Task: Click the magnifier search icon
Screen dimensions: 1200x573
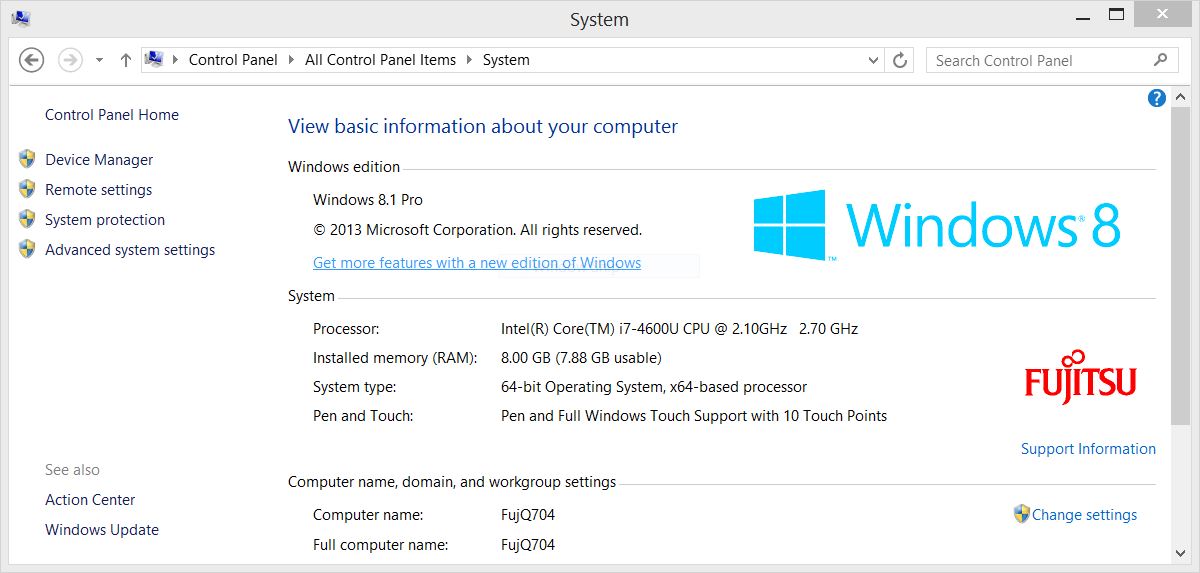Action: (1160, 60)
